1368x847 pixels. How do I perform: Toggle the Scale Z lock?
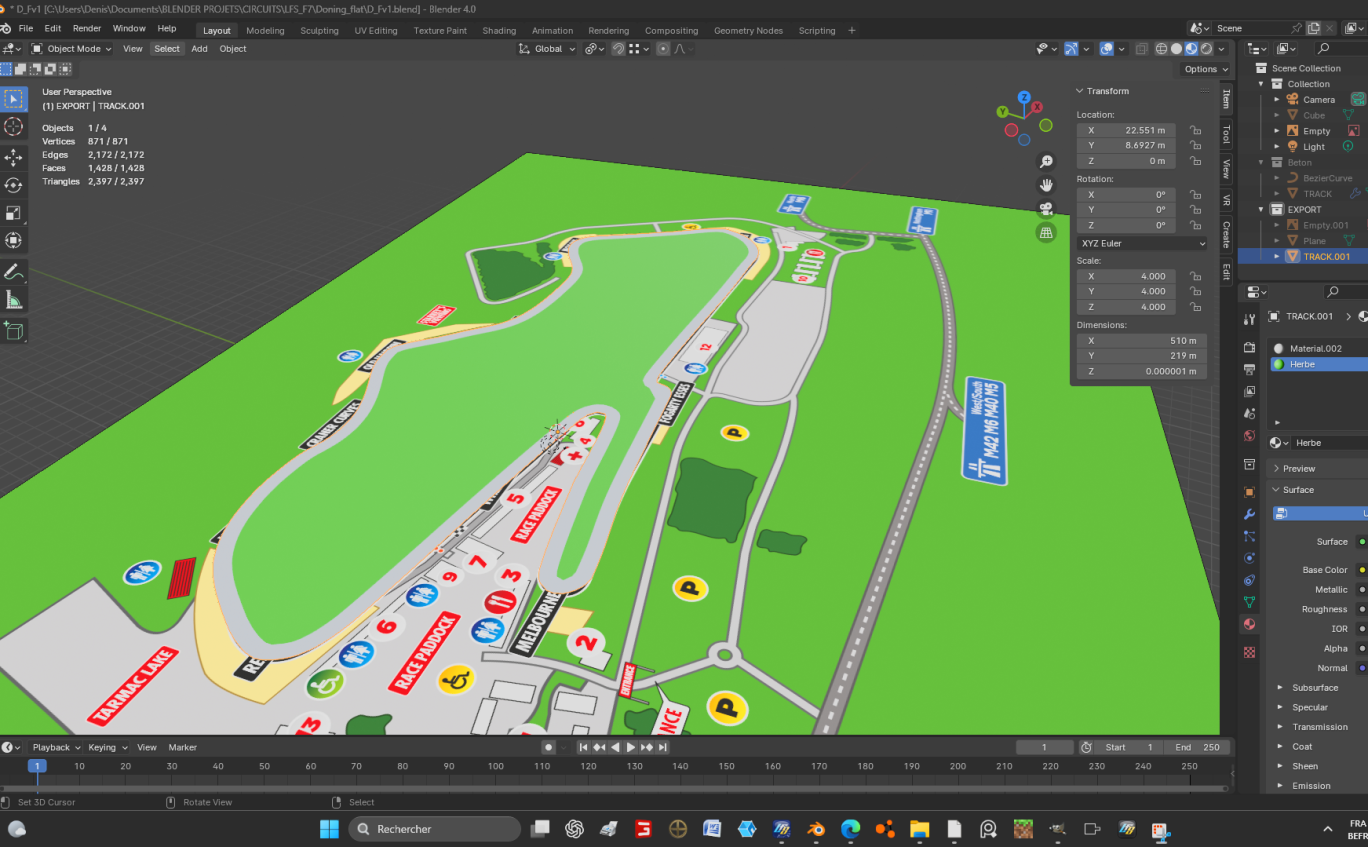pyautogui.click(x=1195, y=307)
